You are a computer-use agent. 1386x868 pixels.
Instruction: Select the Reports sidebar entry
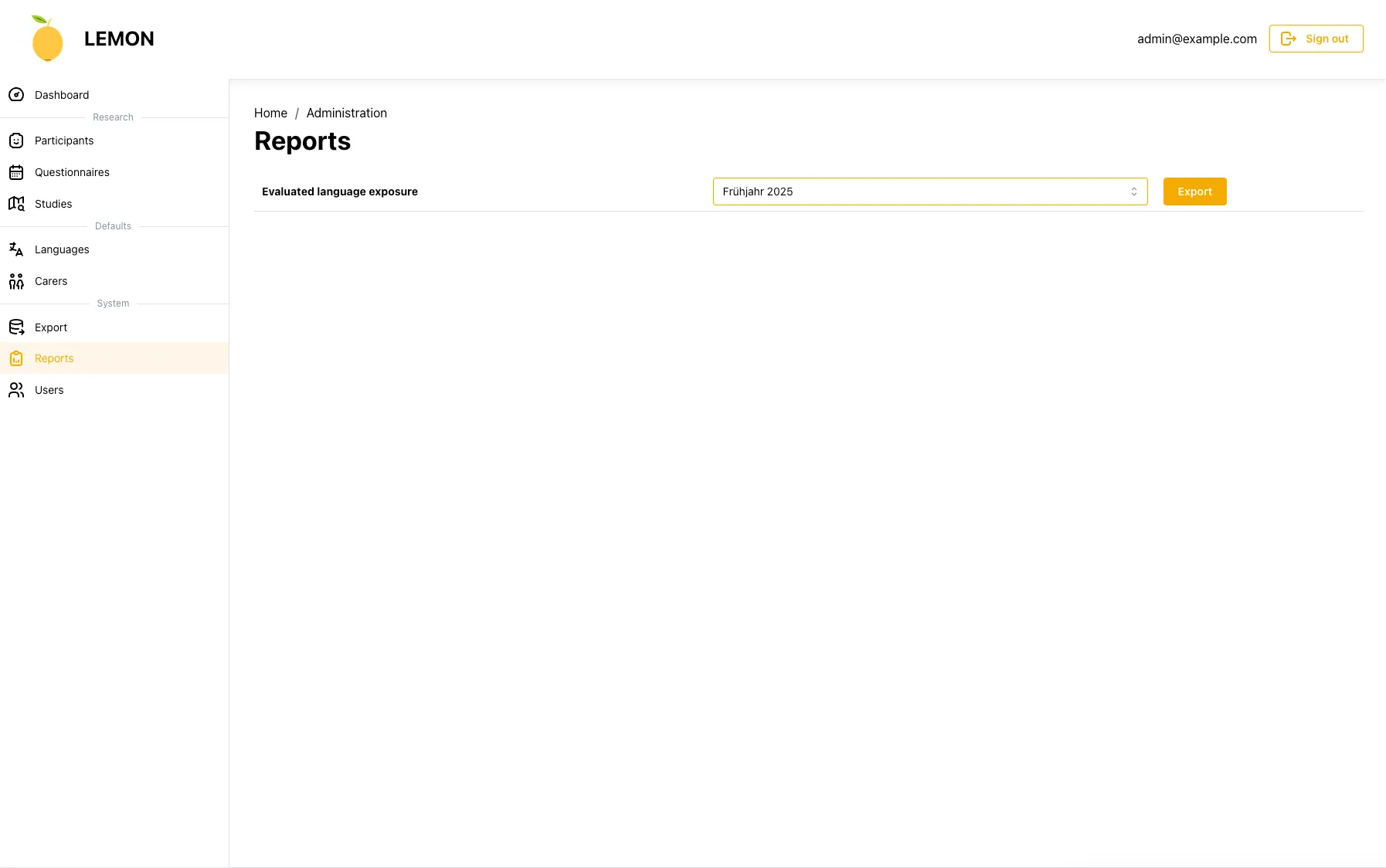[x=54, y=358]
